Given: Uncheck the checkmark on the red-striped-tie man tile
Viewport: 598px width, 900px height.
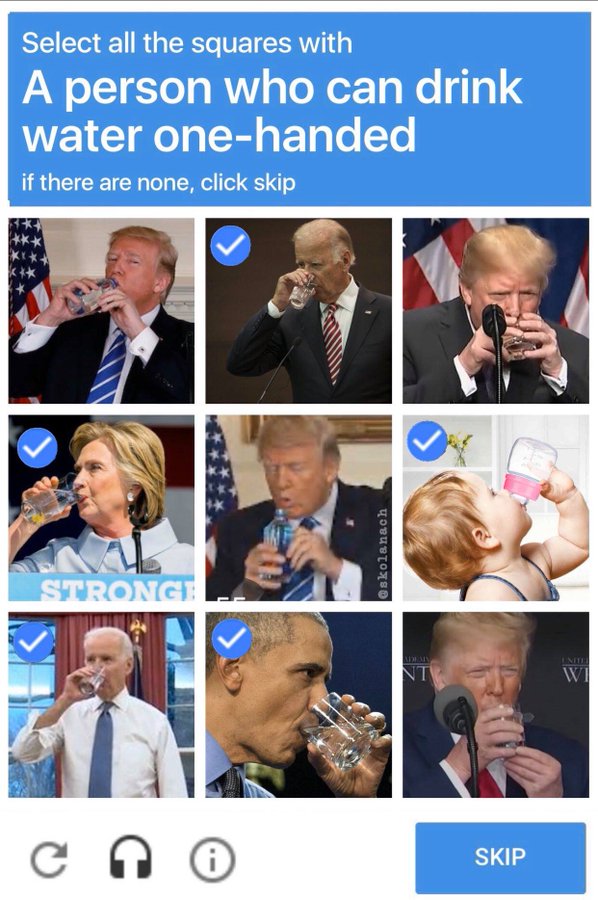Looking at the screenshot, I should point(231,245).
